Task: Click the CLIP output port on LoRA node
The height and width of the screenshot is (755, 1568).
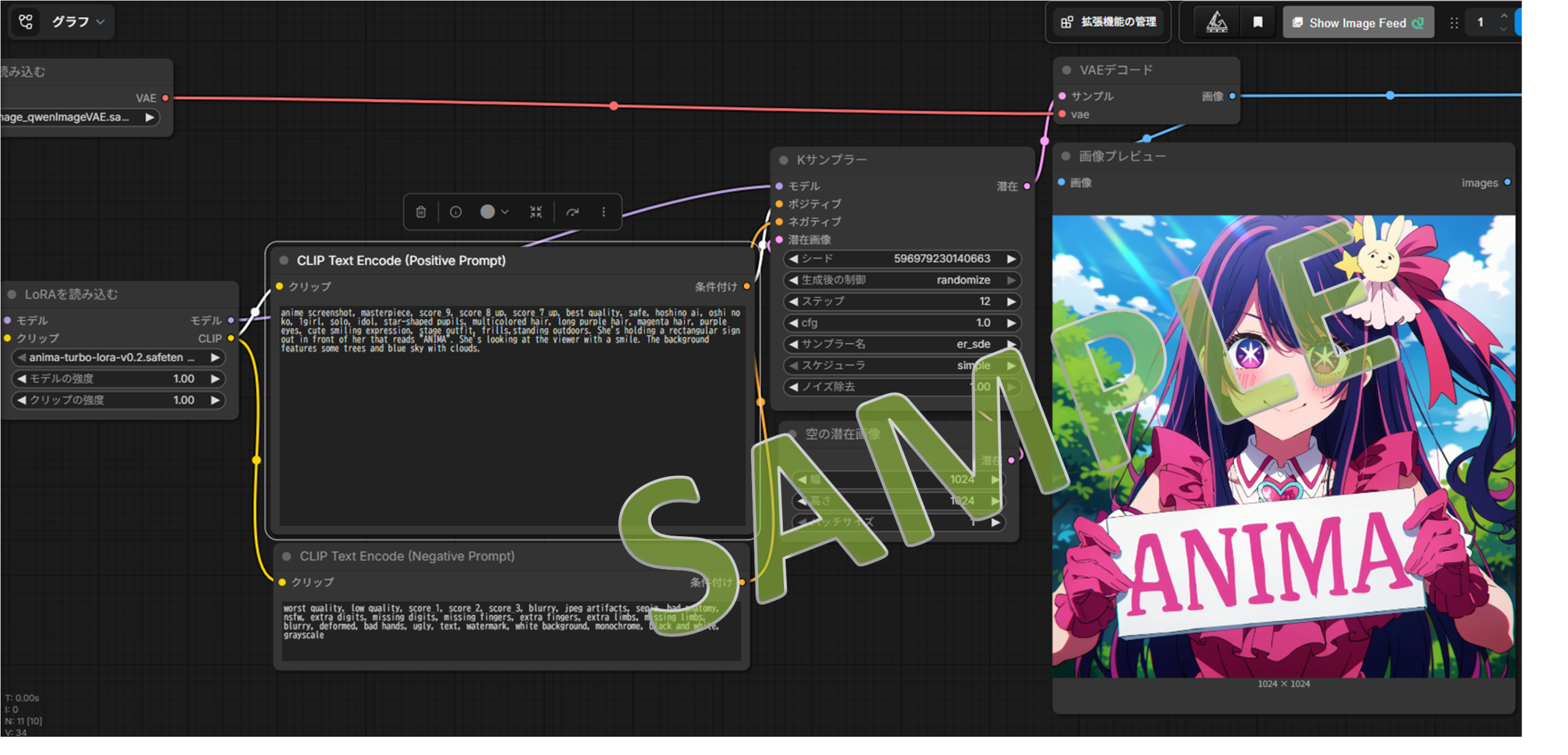Action: [231, 338]
